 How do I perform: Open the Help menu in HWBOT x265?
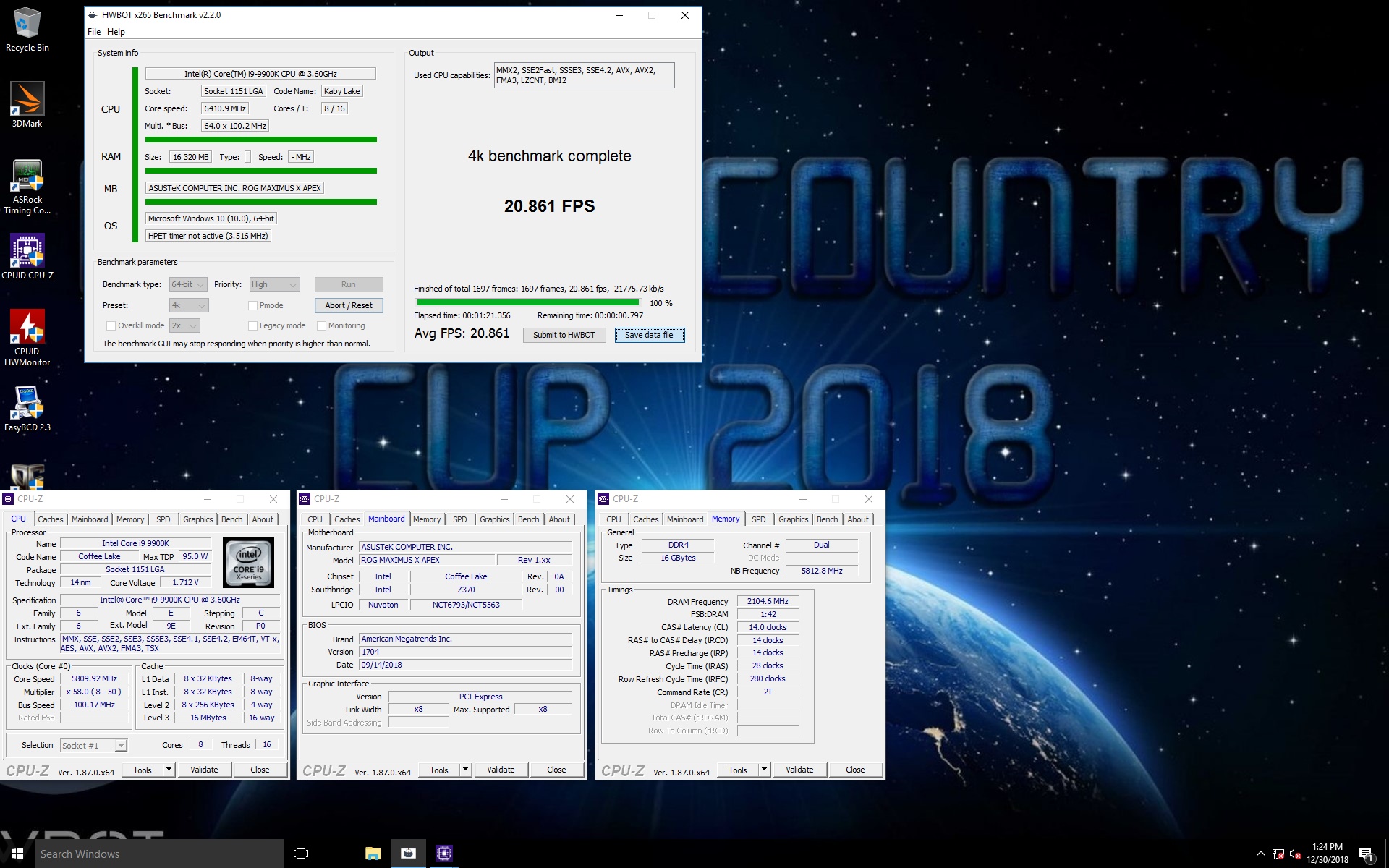pos(116,32)
